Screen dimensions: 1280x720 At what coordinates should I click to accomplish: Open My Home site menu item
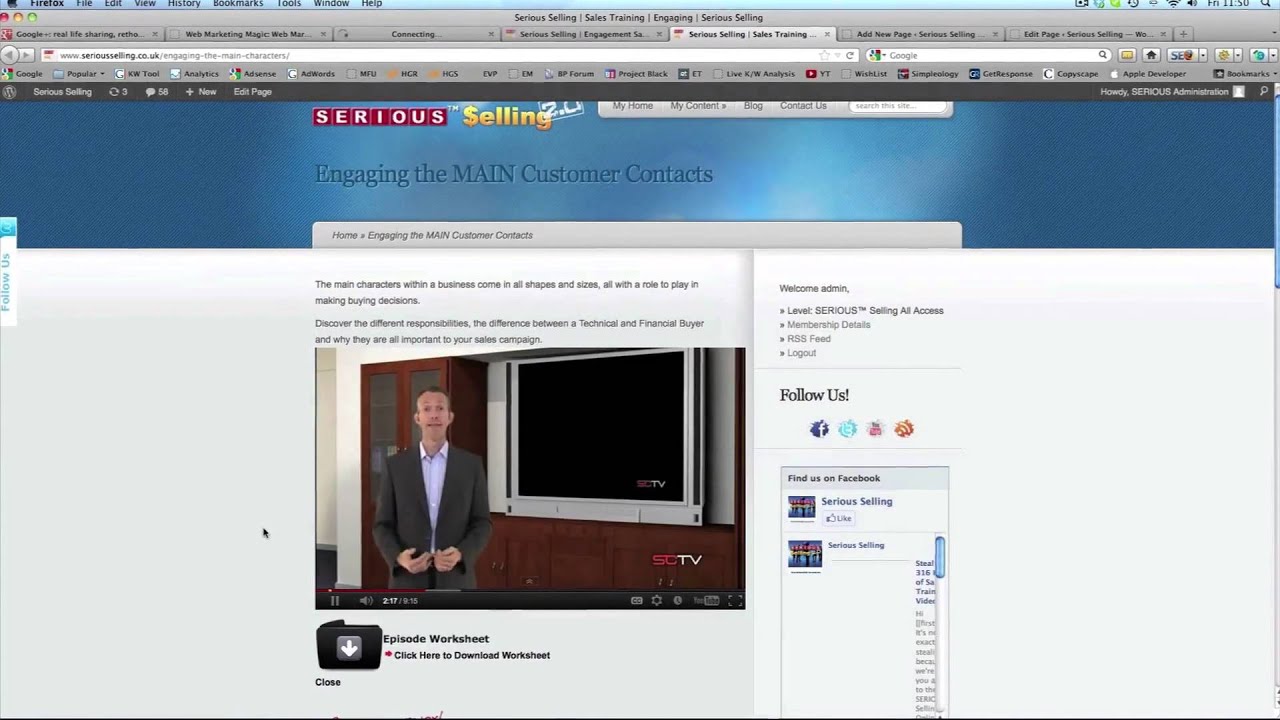(x=633, y=105)
